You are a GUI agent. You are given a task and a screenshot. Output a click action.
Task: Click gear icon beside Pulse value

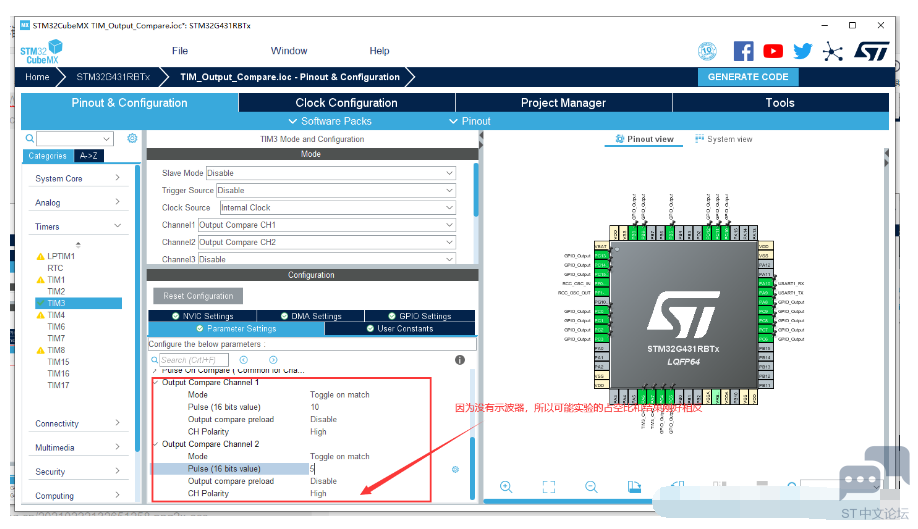click(455, 469)
